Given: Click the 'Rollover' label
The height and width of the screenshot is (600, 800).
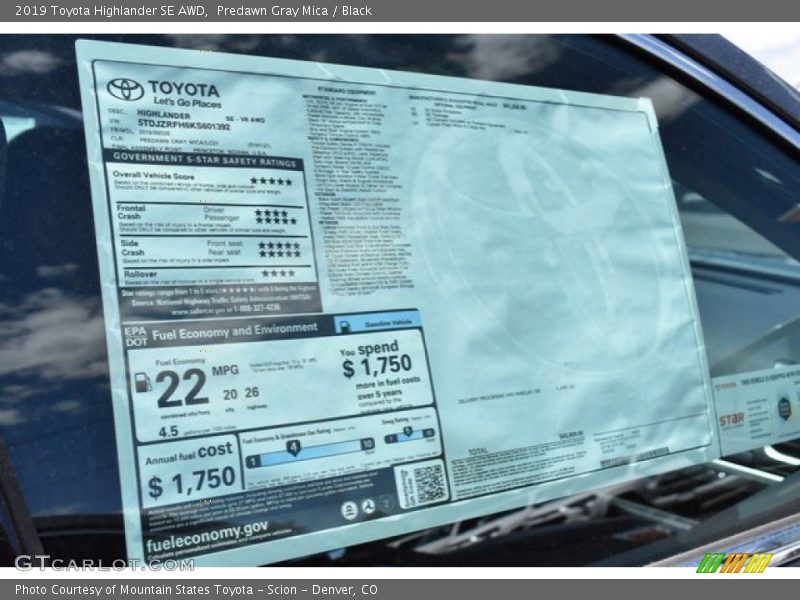Looking at the screenshot, I should (140, 274).
